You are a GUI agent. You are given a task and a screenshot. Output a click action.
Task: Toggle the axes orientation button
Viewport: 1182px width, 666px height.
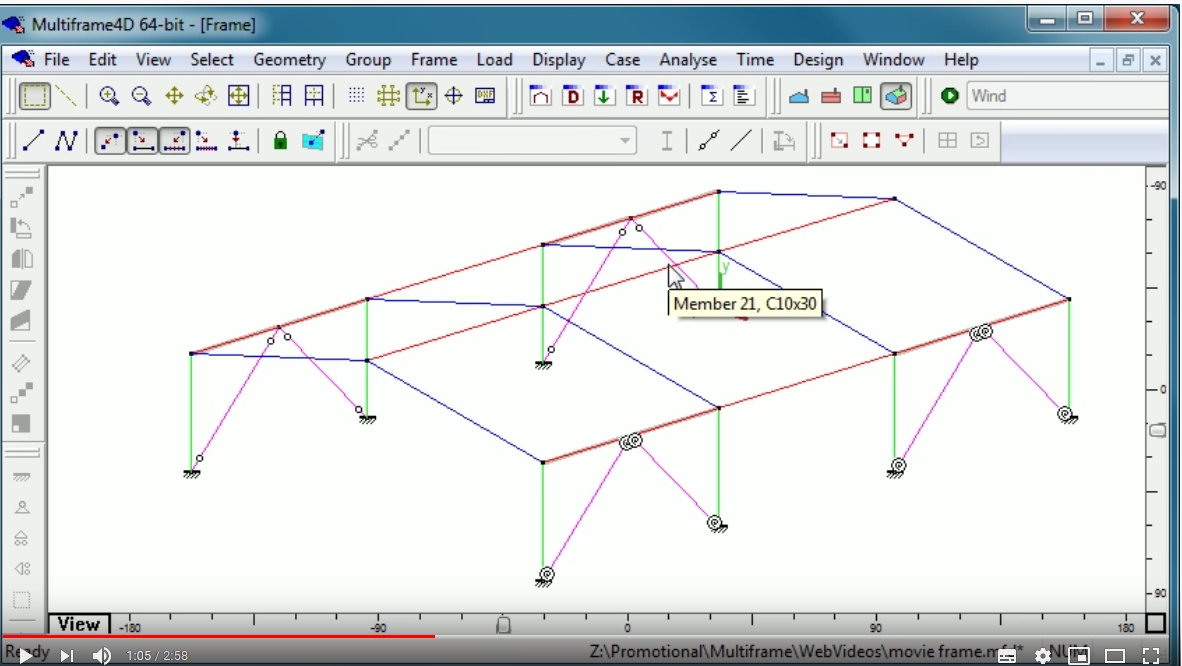[419, 97]
